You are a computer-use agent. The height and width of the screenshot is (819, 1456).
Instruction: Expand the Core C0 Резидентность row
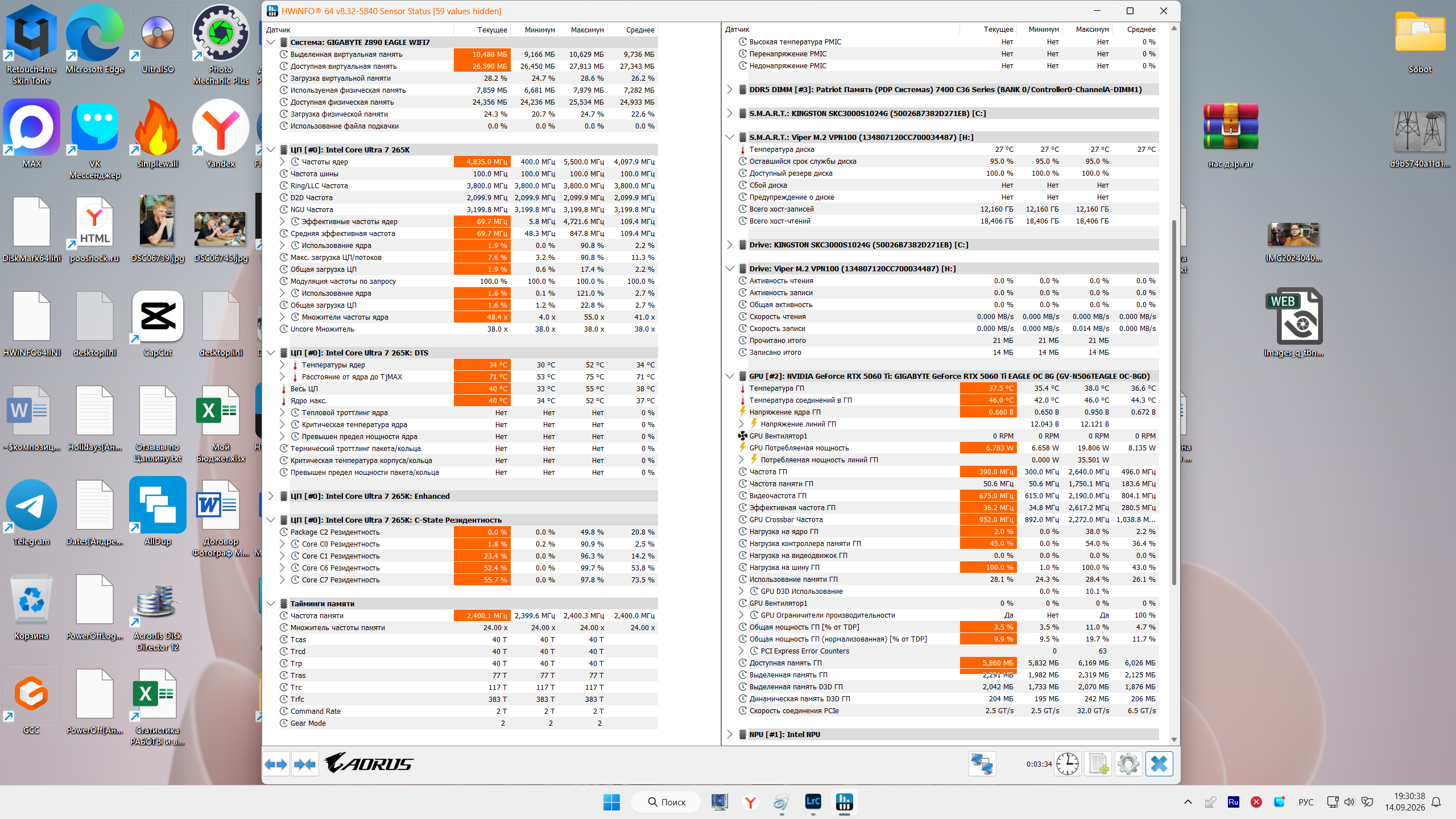coord(282,544)
